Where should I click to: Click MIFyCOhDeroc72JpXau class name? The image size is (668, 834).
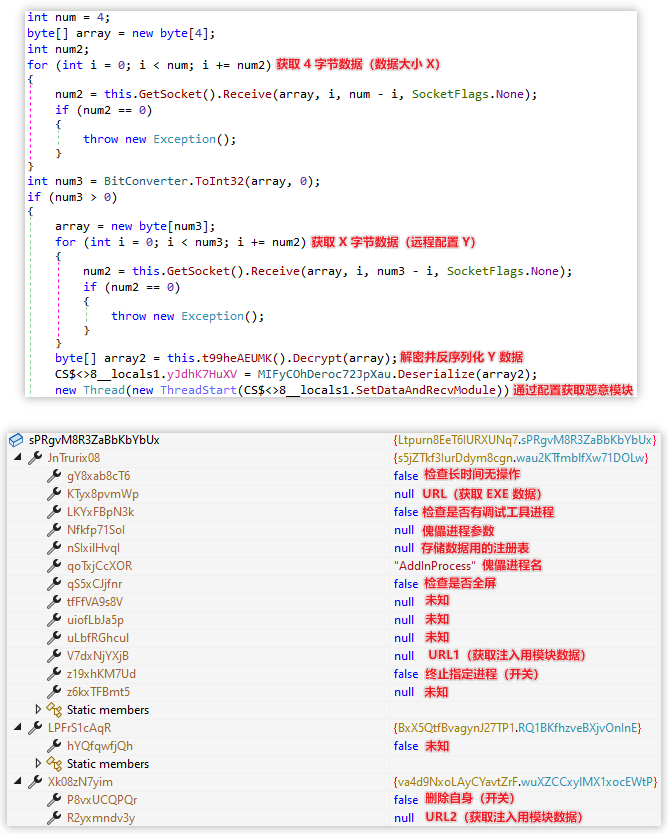pyautogui.click(x=324, y=373)
